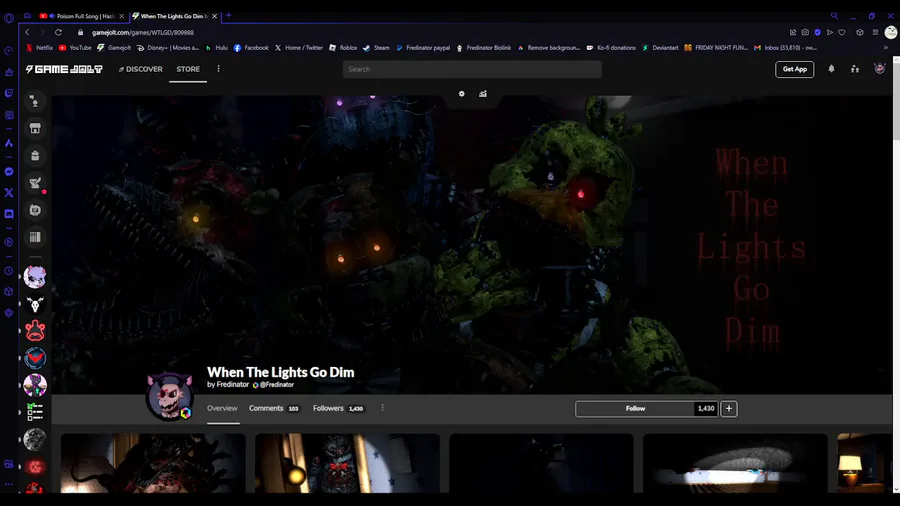Open the Game Jolt notifications bell
Image resolution: width=900 pixels, height=506 pixels.
click(831, 69)
